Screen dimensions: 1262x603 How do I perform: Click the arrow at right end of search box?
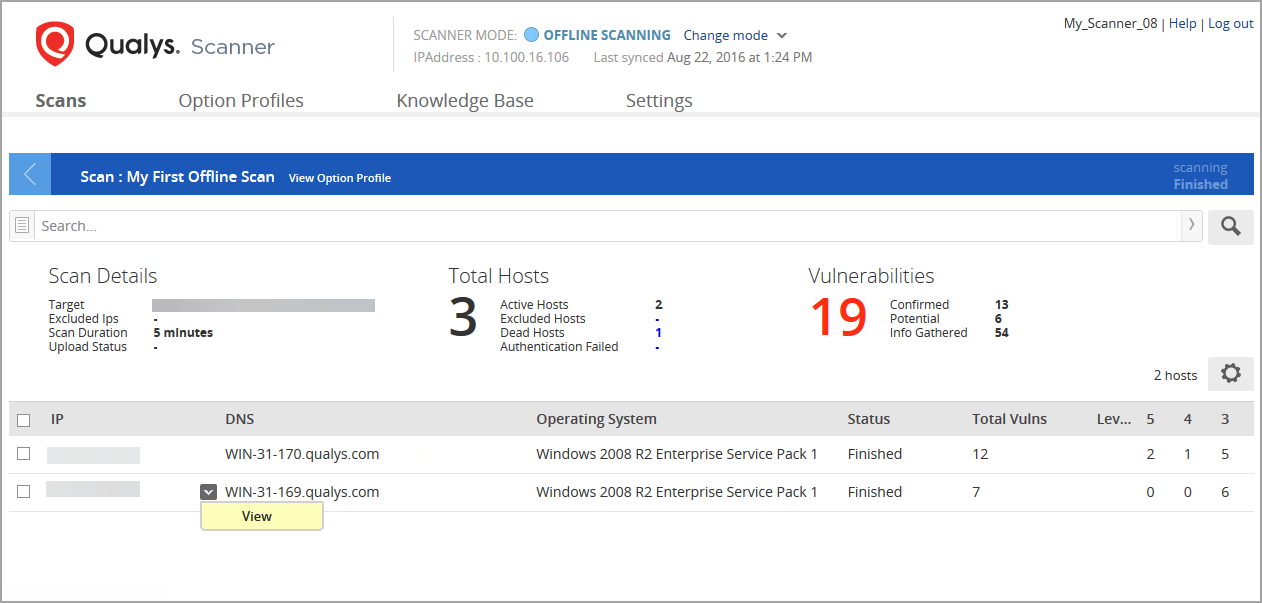pos(1191,226)
